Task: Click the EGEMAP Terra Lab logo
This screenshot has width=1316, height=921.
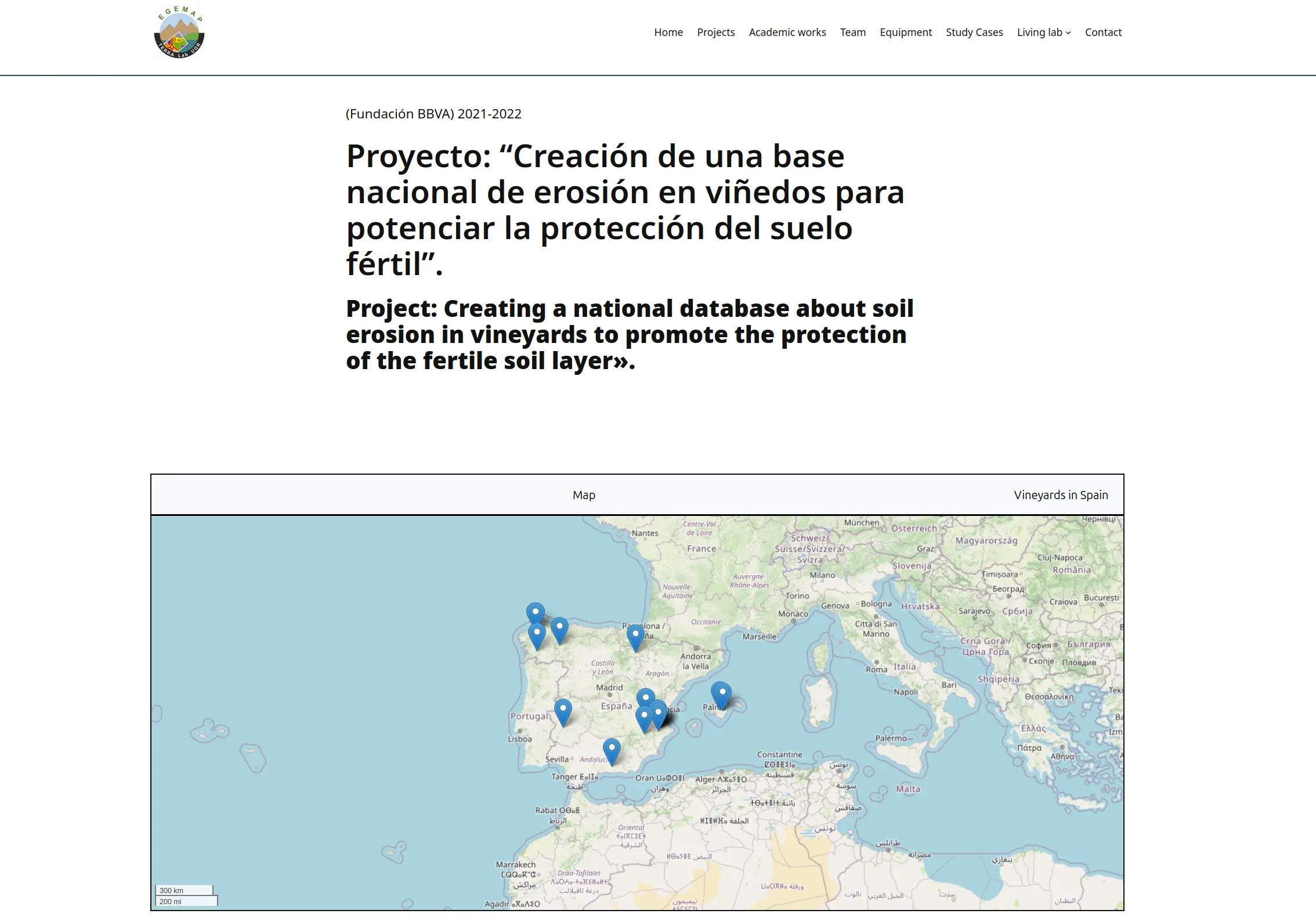Action: coord(179,32)
